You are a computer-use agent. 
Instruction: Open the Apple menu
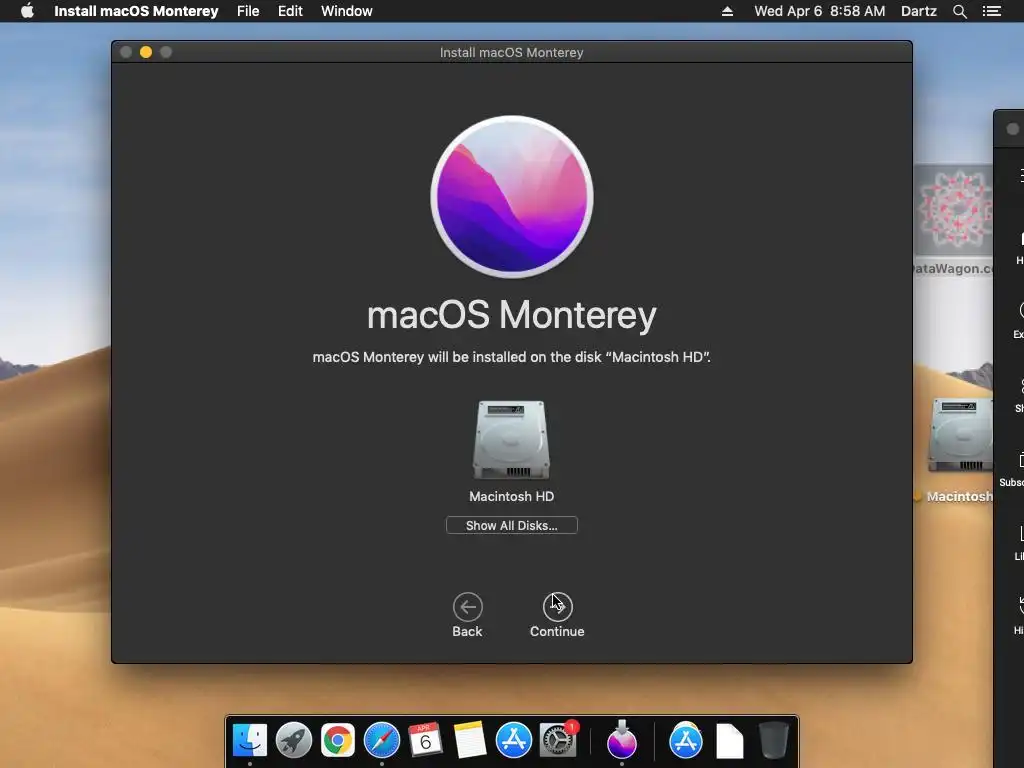click(x=27, y=11)
